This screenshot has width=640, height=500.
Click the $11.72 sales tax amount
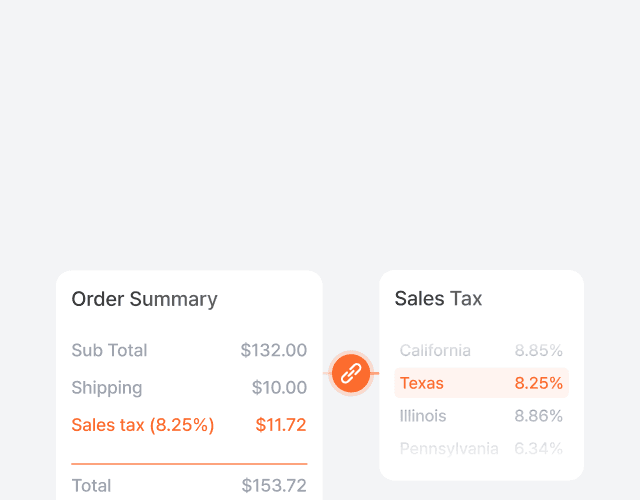pyautogui.click(x=281, y=425)
